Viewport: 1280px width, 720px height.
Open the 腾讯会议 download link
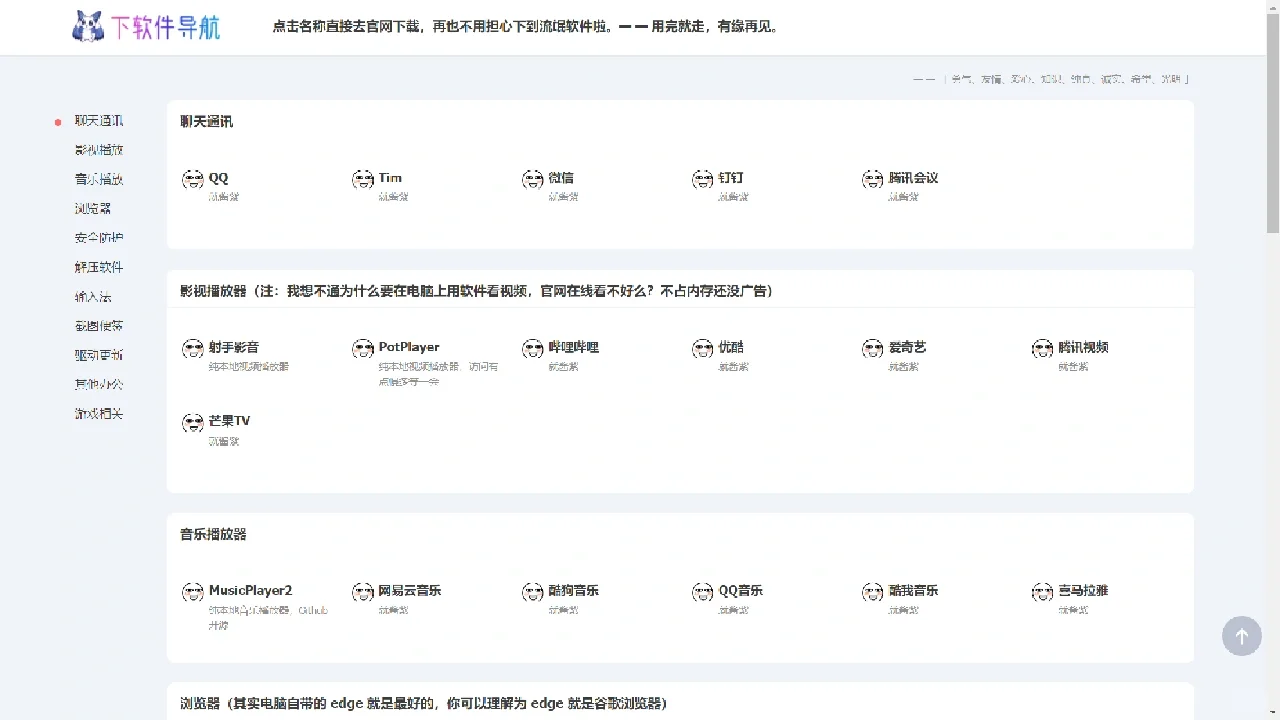click(912, 177)
